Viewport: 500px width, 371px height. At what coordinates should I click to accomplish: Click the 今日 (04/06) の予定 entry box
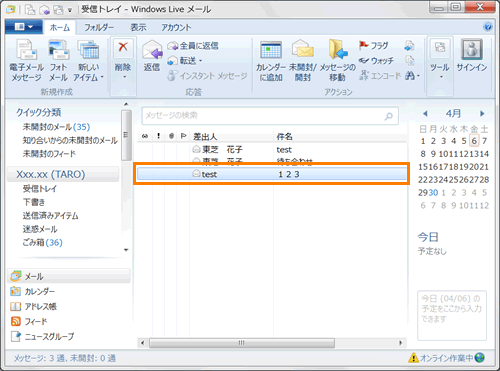[x=452, y=315]
